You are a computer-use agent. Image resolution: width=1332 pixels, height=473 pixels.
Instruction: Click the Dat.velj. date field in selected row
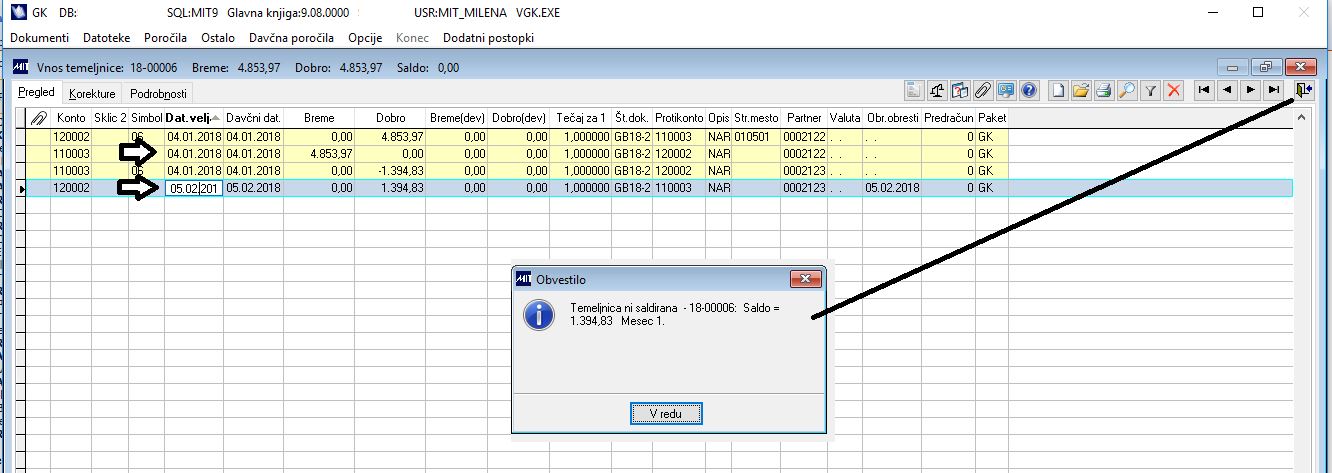click(x=194, y=188)
